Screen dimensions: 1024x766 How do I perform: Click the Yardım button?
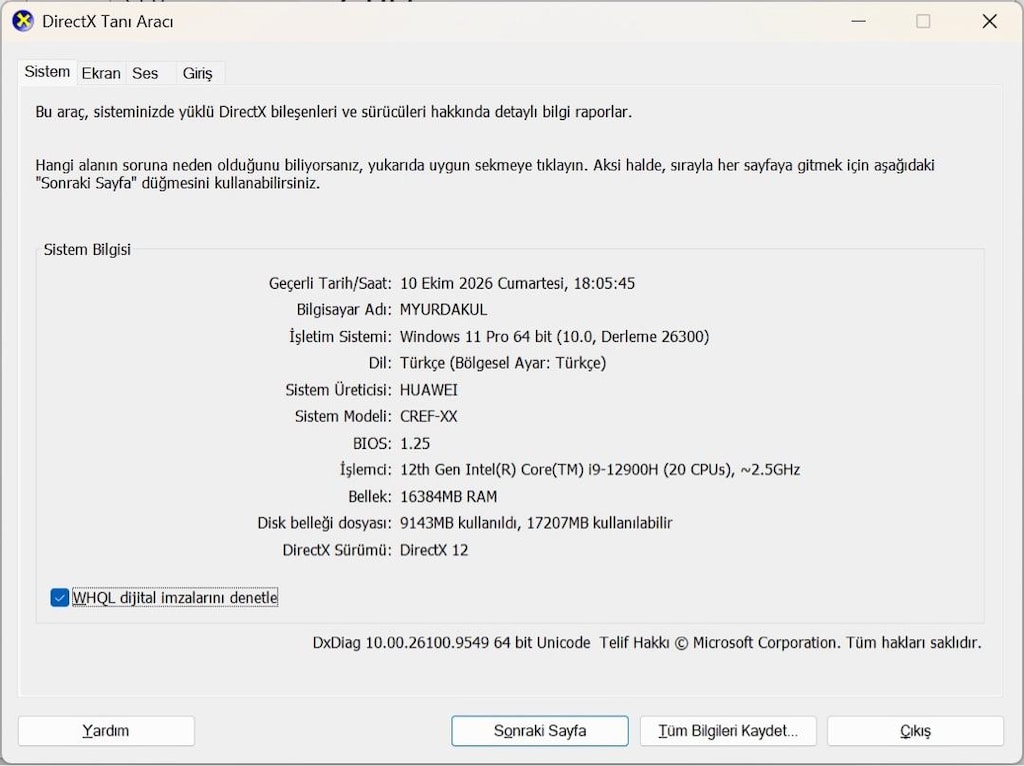(106, 731)
